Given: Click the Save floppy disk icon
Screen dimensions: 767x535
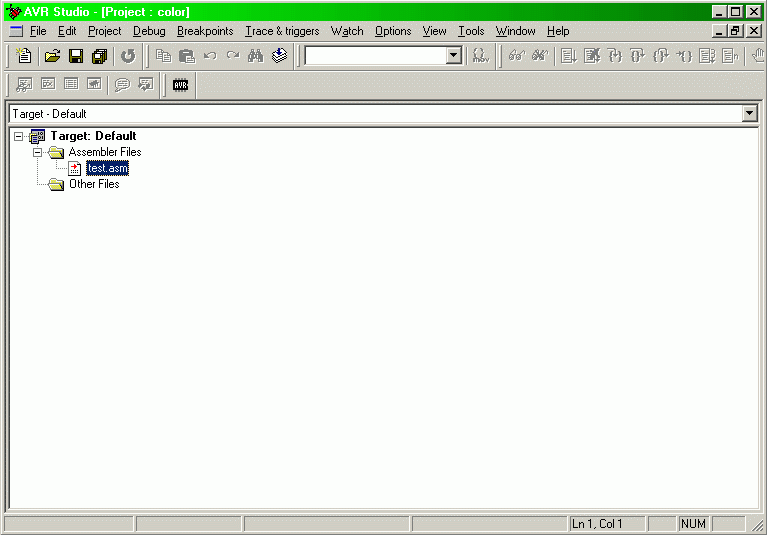Looking at the screenshot, I should coord(76,56).
